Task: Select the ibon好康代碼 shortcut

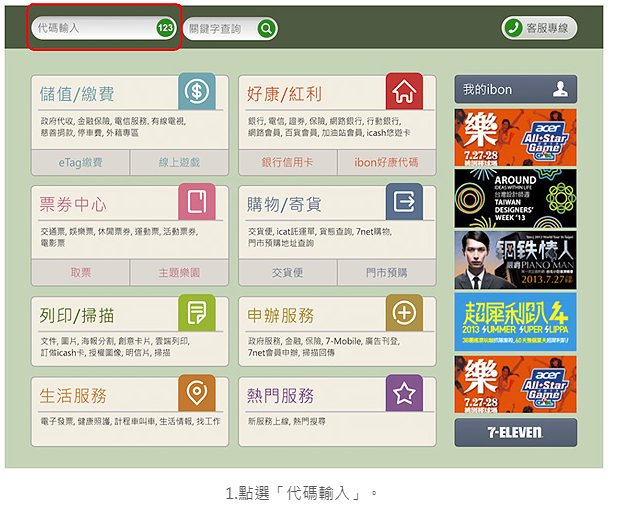Action: [x=386, y=162]
